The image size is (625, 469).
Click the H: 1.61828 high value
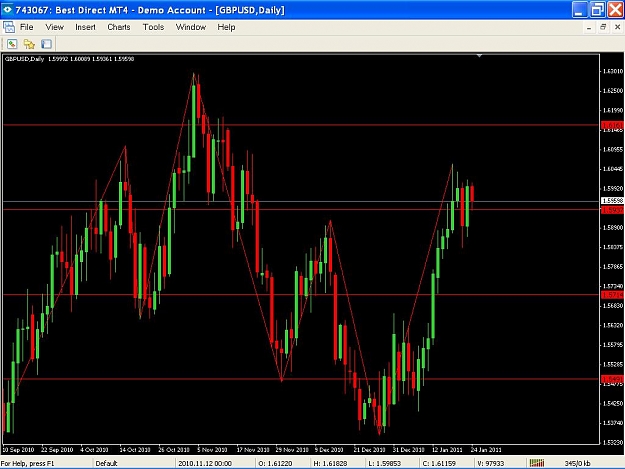pyautogui.click(x=330, y=463)
